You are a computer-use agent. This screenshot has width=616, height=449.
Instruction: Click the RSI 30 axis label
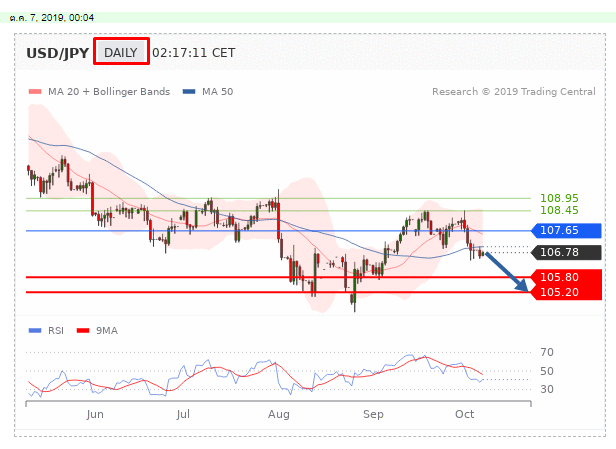(547, 389)
